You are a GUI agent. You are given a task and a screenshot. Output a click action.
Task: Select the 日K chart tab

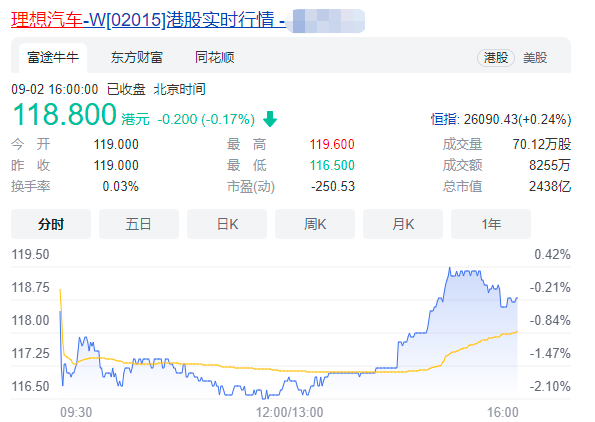(227, 224)
